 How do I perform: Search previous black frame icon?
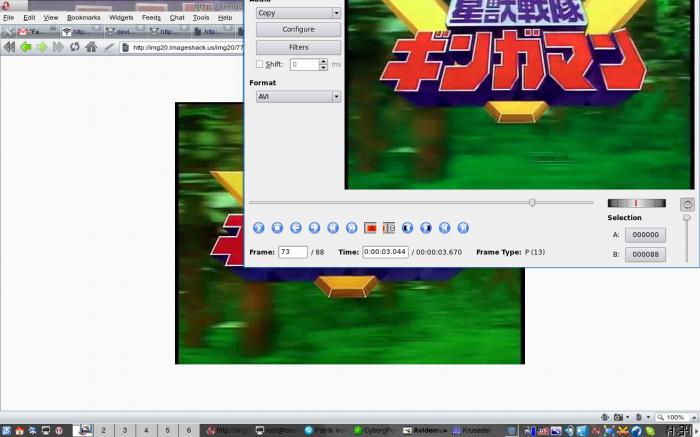coord(407,228)
